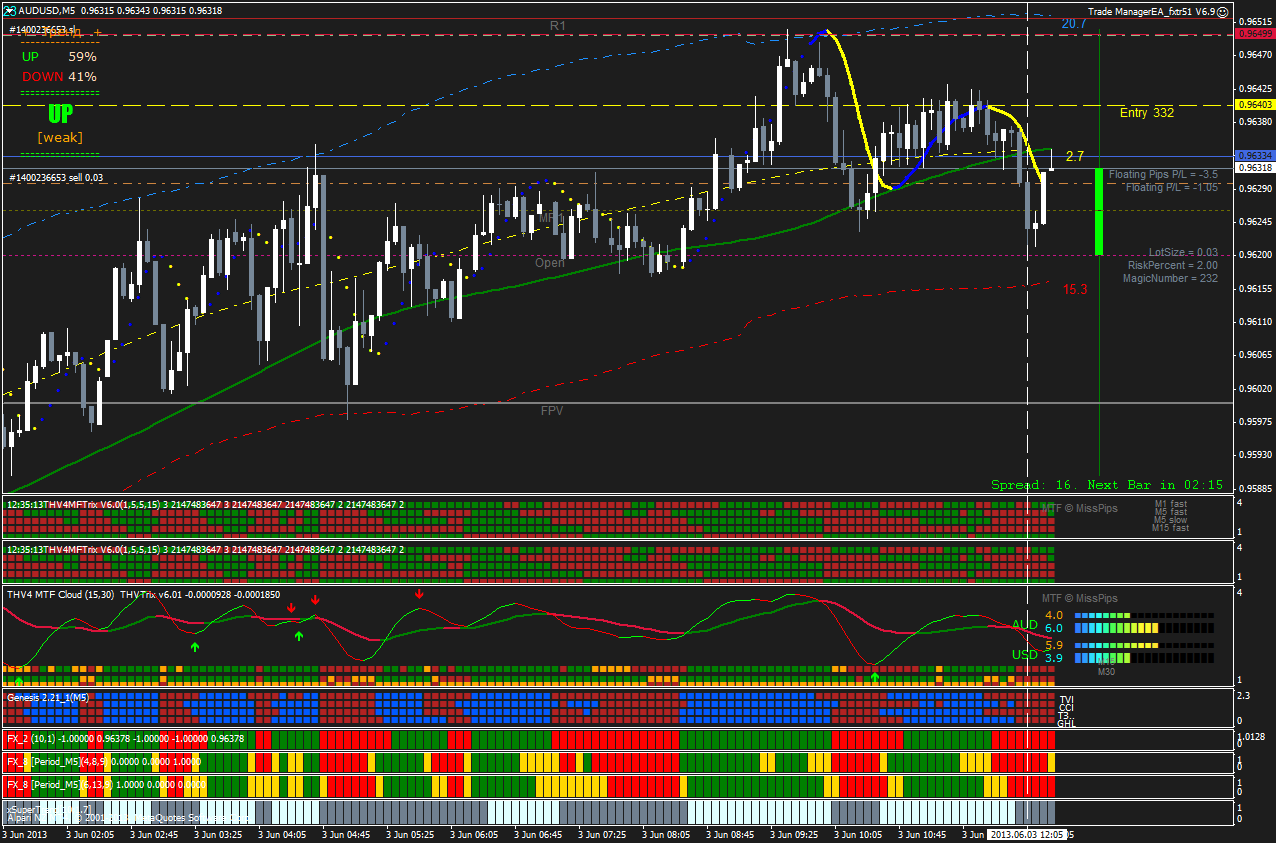Click the MagicNumber = 232 text
Image resolution: width=1276 pixels, height=843 pixels.
(1170, 279)
